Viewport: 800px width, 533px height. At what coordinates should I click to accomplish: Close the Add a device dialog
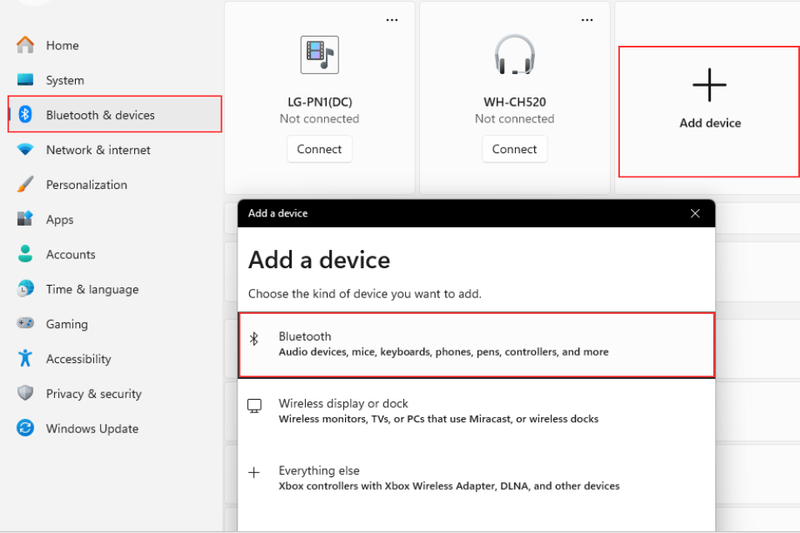(x=695, y=213)
